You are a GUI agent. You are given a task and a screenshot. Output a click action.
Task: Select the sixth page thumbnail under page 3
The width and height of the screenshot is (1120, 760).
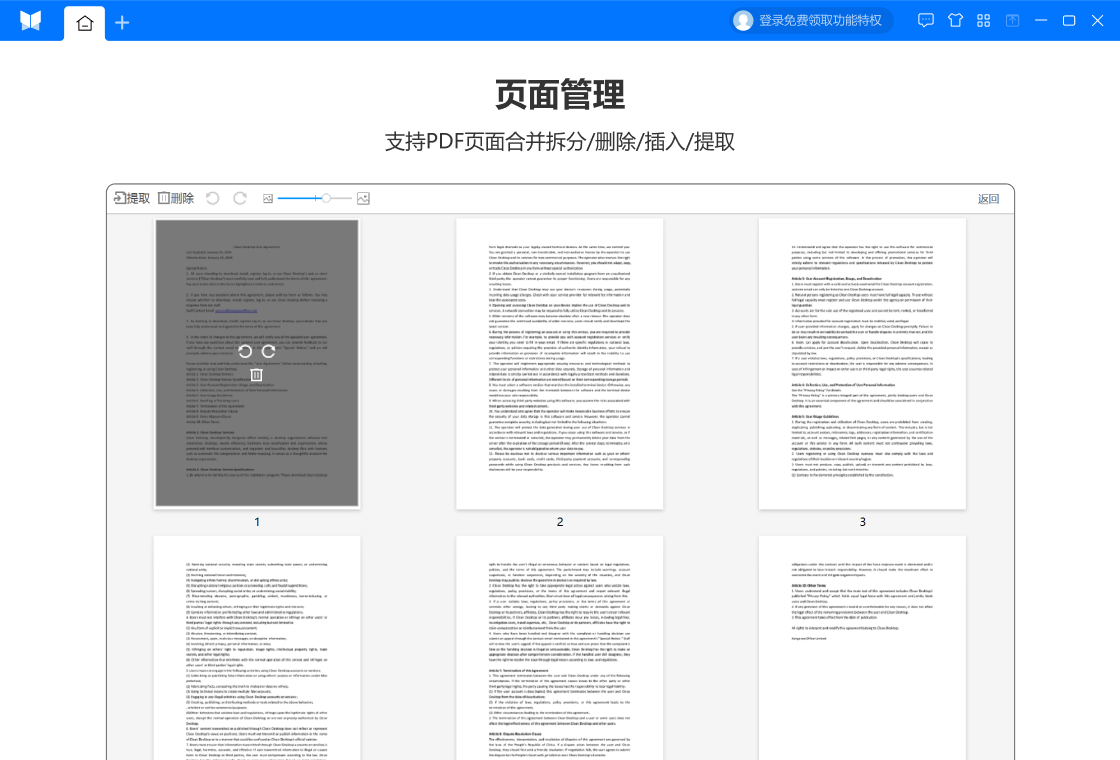coord(862,648)
